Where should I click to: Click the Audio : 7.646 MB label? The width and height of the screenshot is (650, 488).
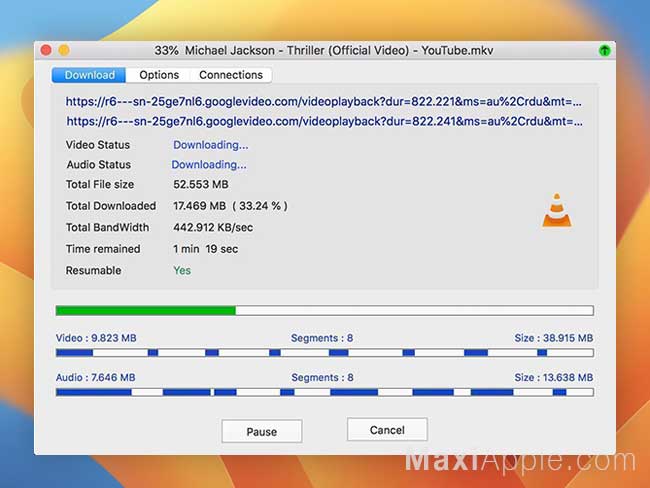coord(96,377)
